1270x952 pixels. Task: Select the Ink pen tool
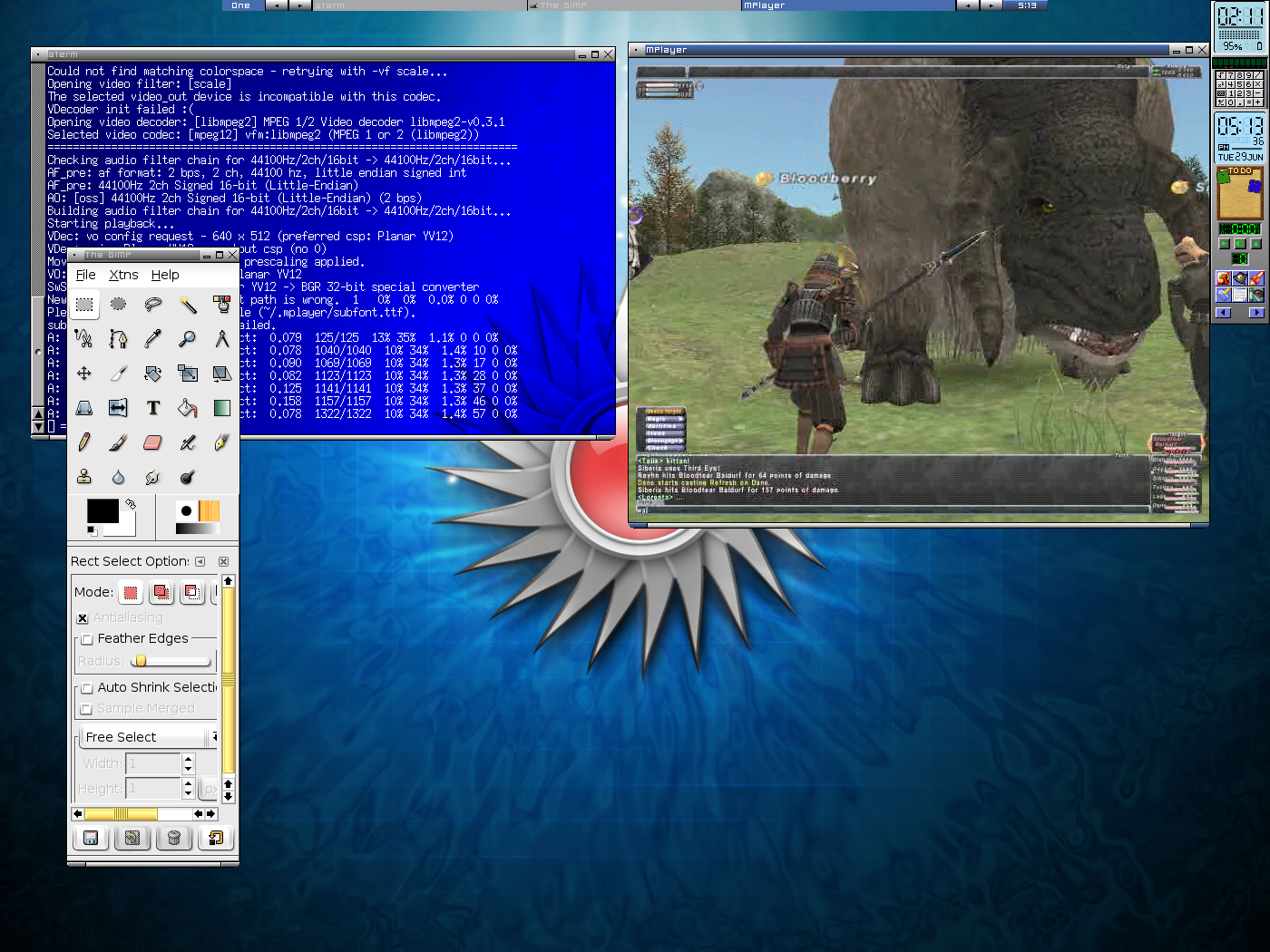[222, 442]
